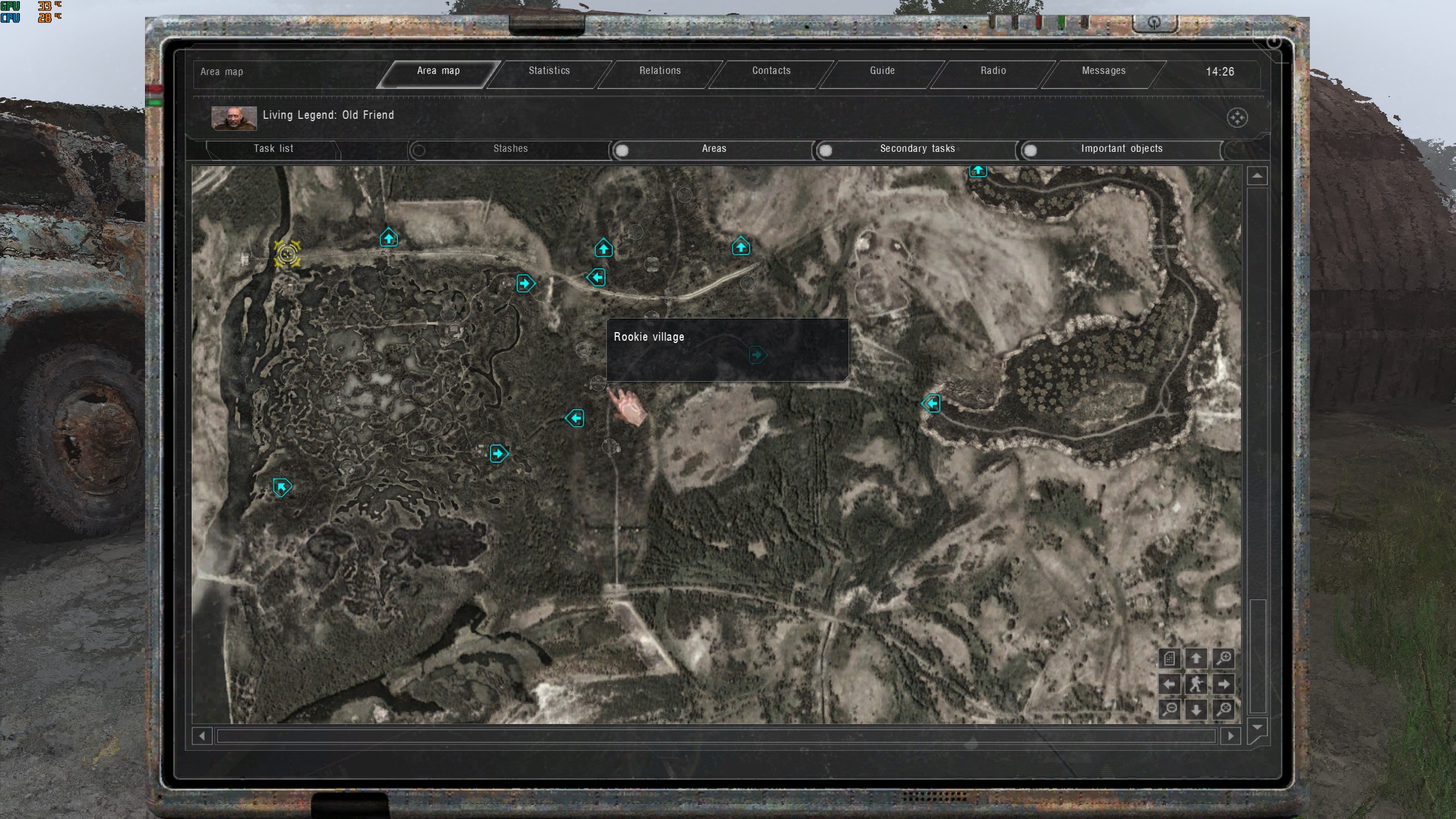Click the zoom in magnifier with plus
This screenshot has width=1456, height=819.
tap(1223, 658)
